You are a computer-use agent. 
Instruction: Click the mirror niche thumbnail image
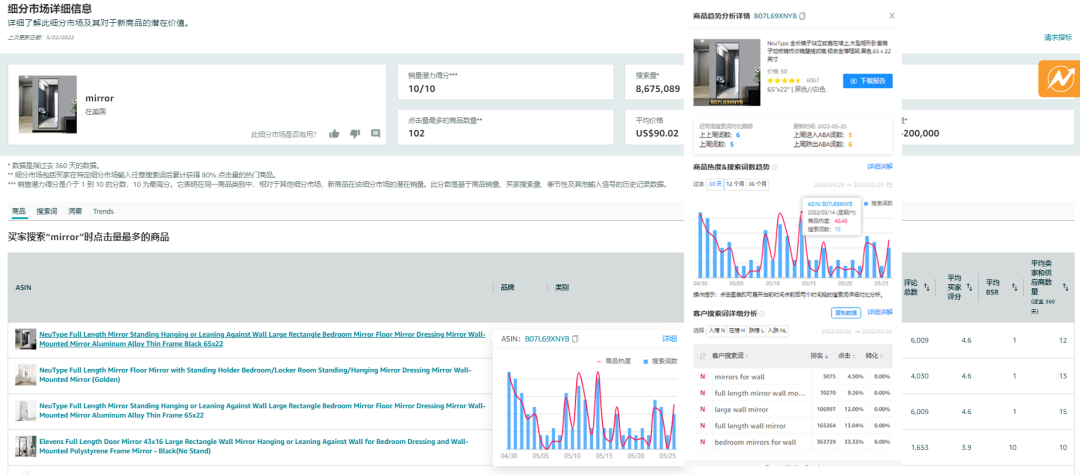point(47,104)
